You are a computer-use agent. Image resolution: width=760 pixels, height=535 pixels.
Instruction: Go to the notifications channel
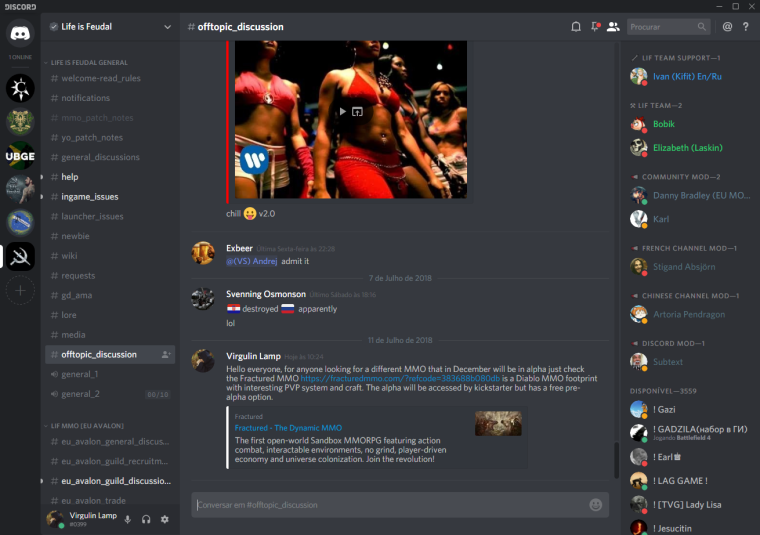[110, 98]
